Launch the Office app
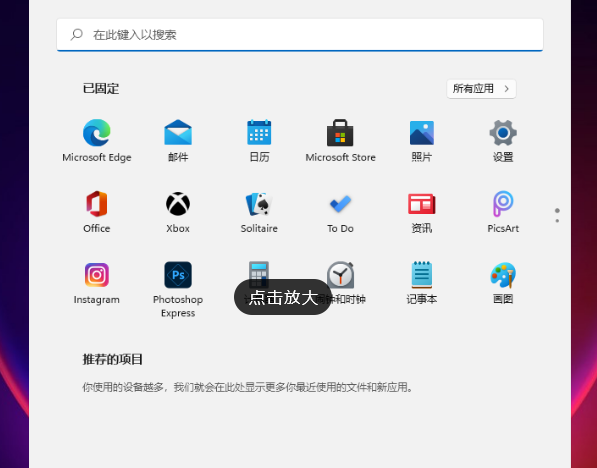 click(x=97, y=212)
